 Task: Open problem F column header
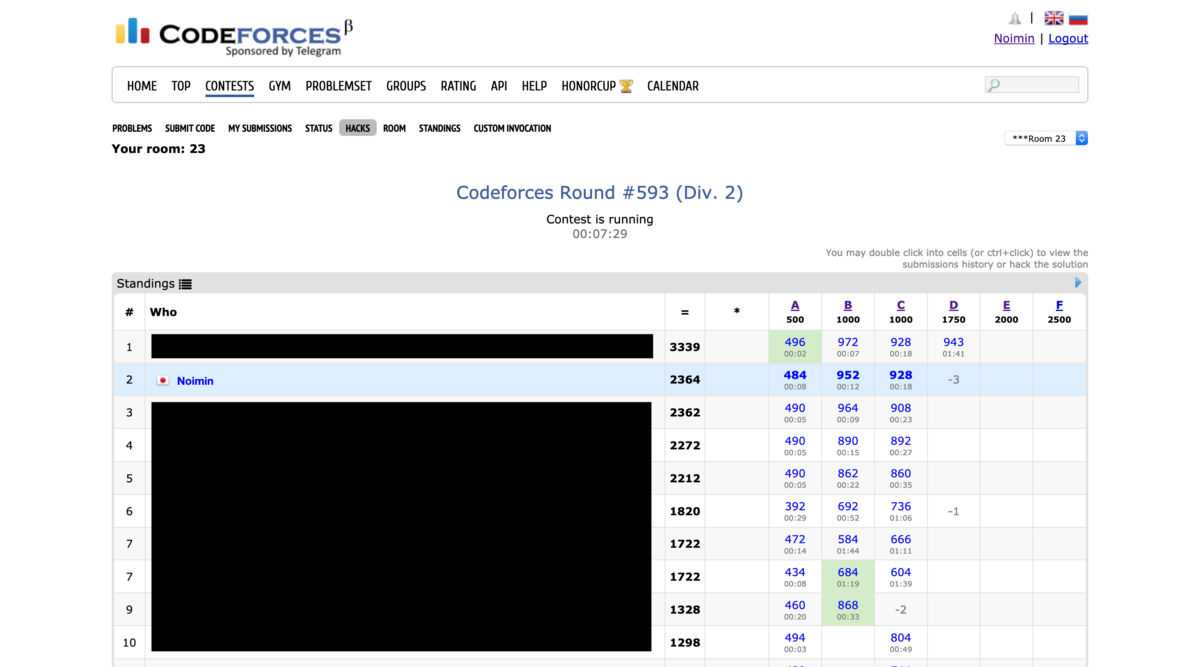pos(1059,306)
